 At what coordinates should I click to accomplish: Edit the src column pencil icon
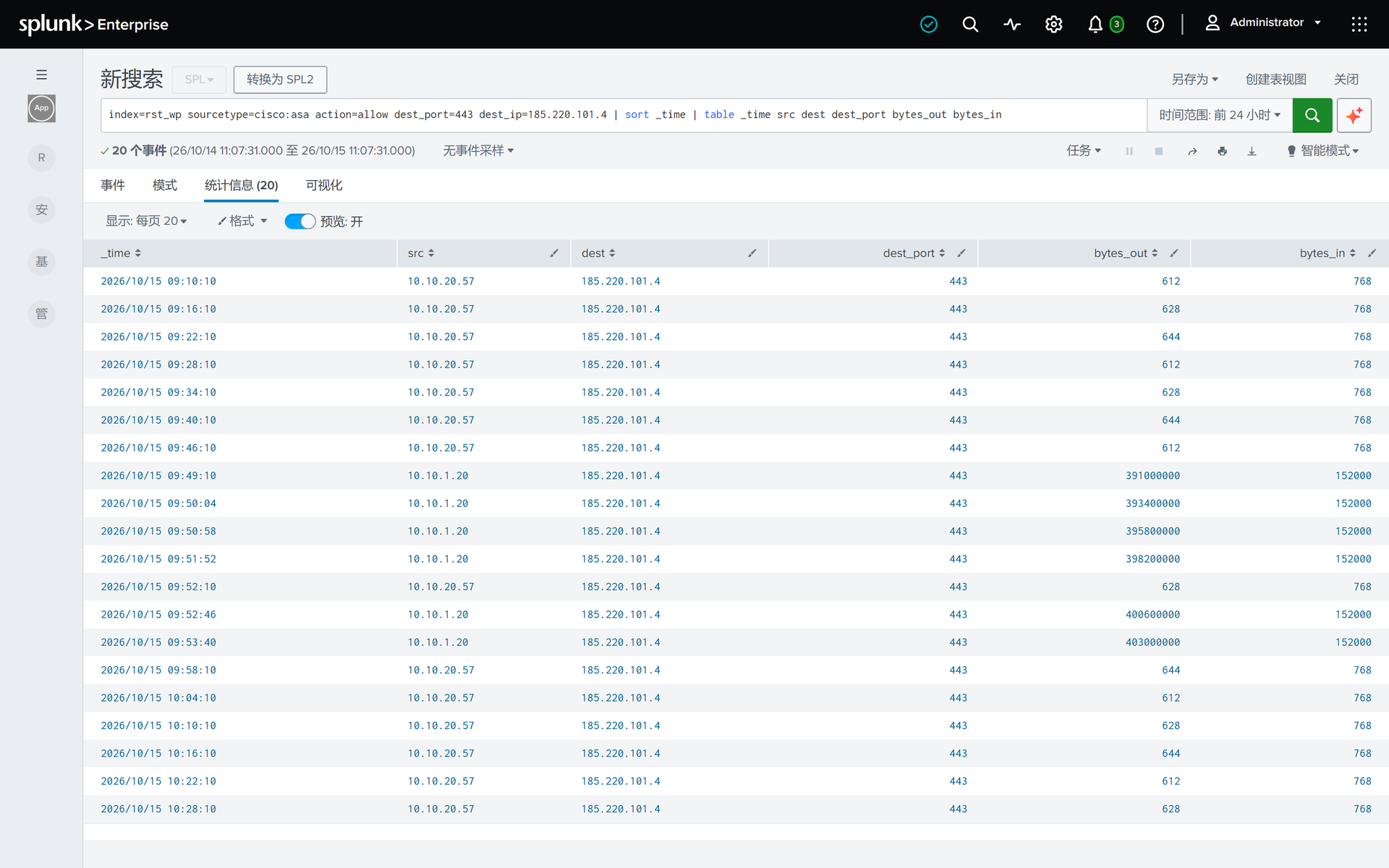[554, 253]
